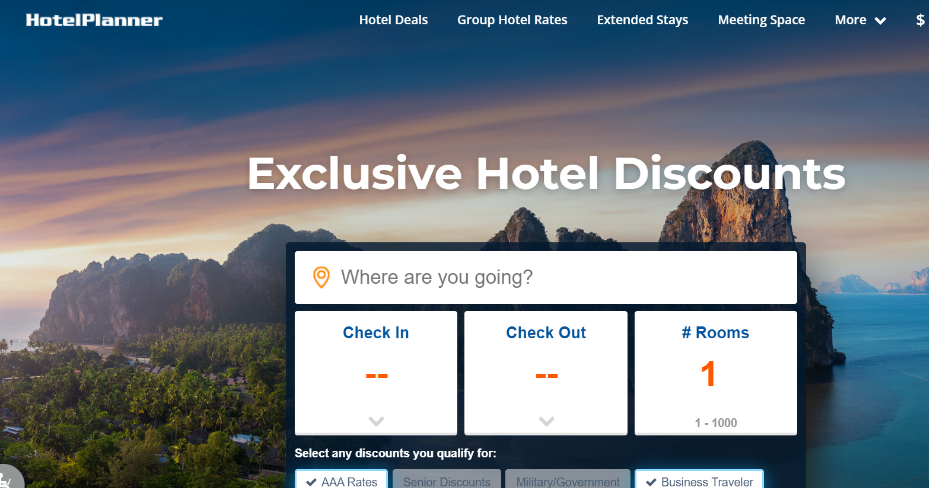929x488 pixels.
Task: Enable the Senior Discounts option
Action: pyautogui.click(x=447, y=480)
